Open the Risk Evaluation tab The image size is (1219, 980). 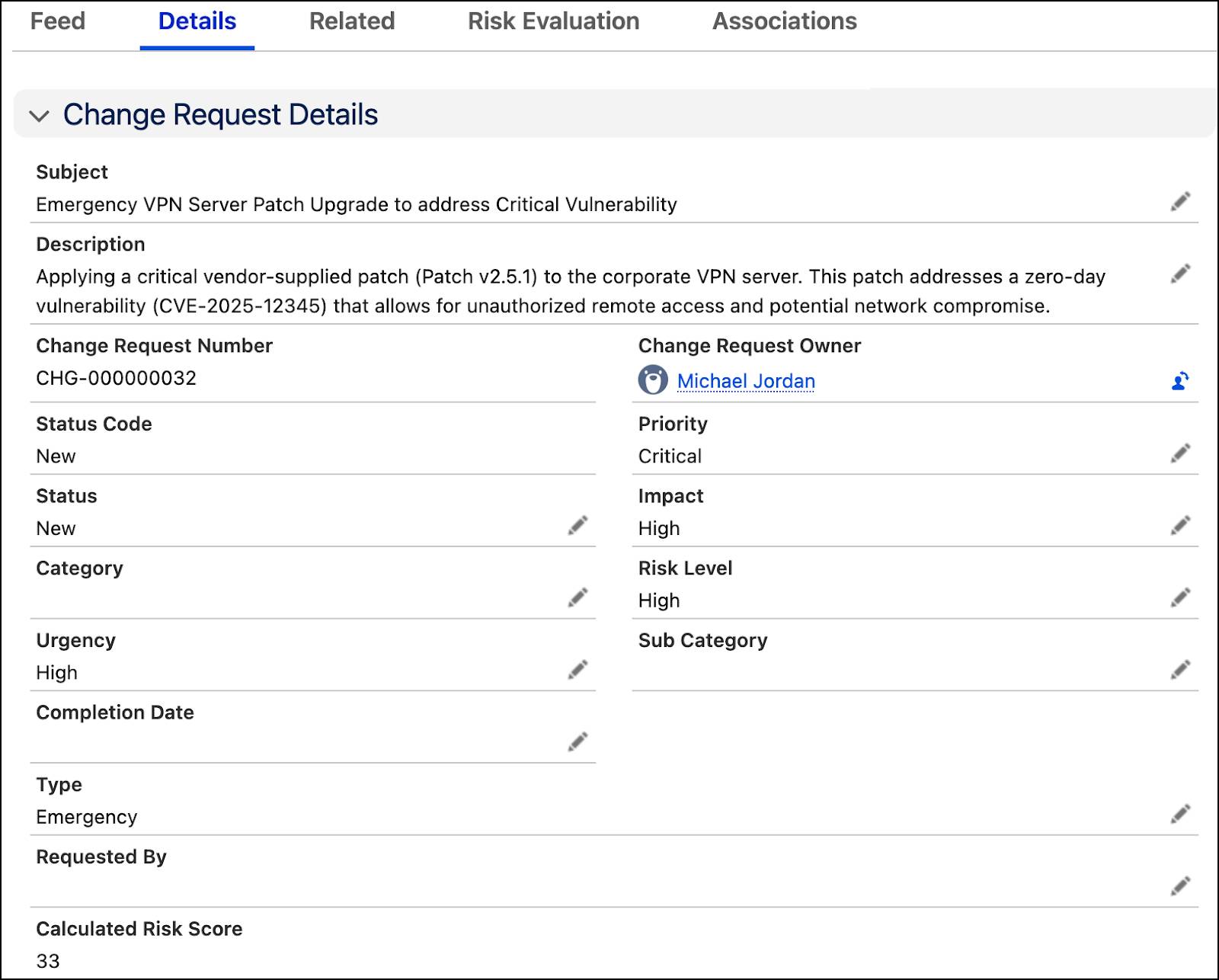pos(554,21)
